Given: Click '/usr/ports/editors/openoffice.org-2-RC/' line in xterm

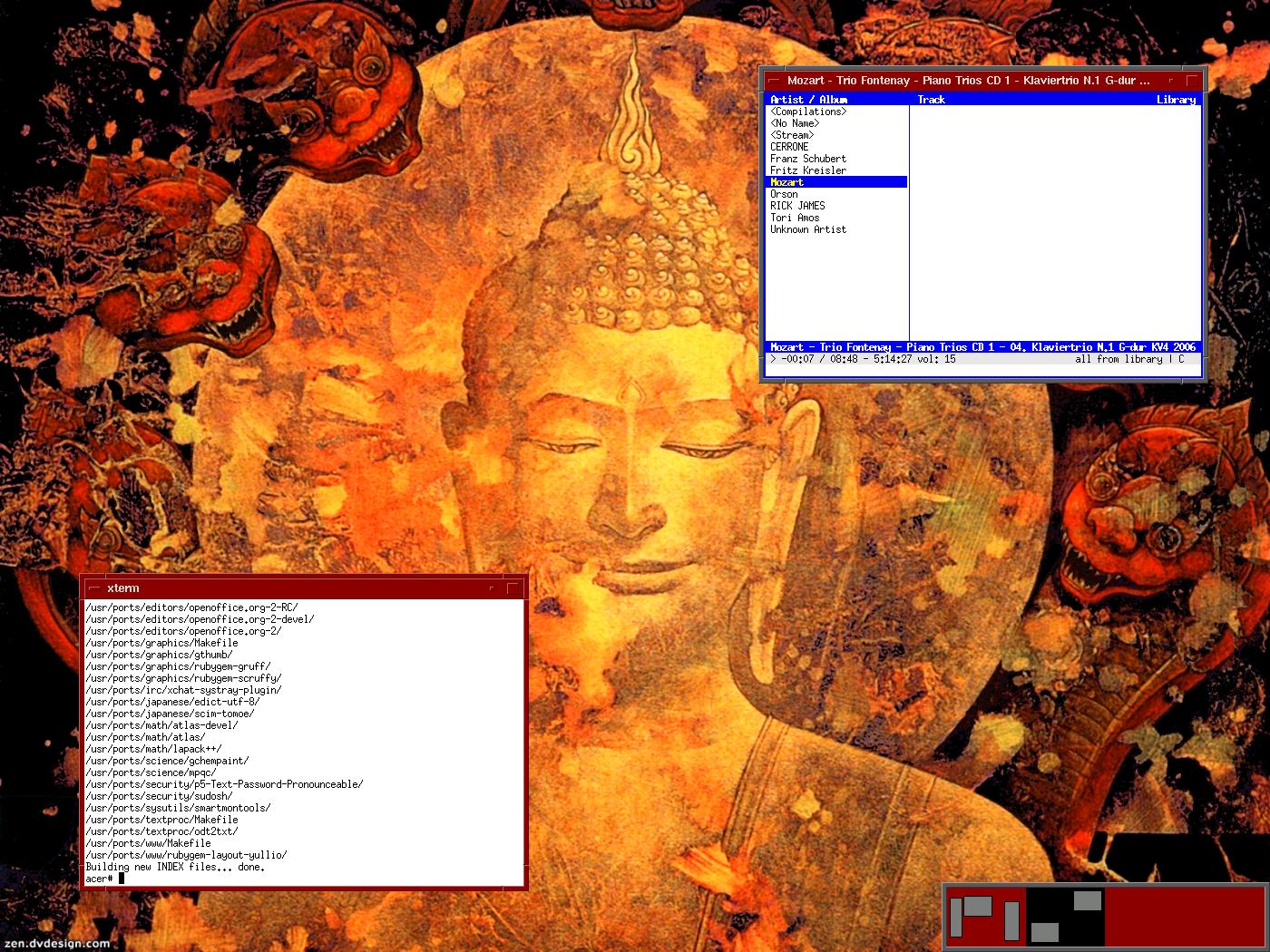Looking at the screenshot, I should [191, 607].
